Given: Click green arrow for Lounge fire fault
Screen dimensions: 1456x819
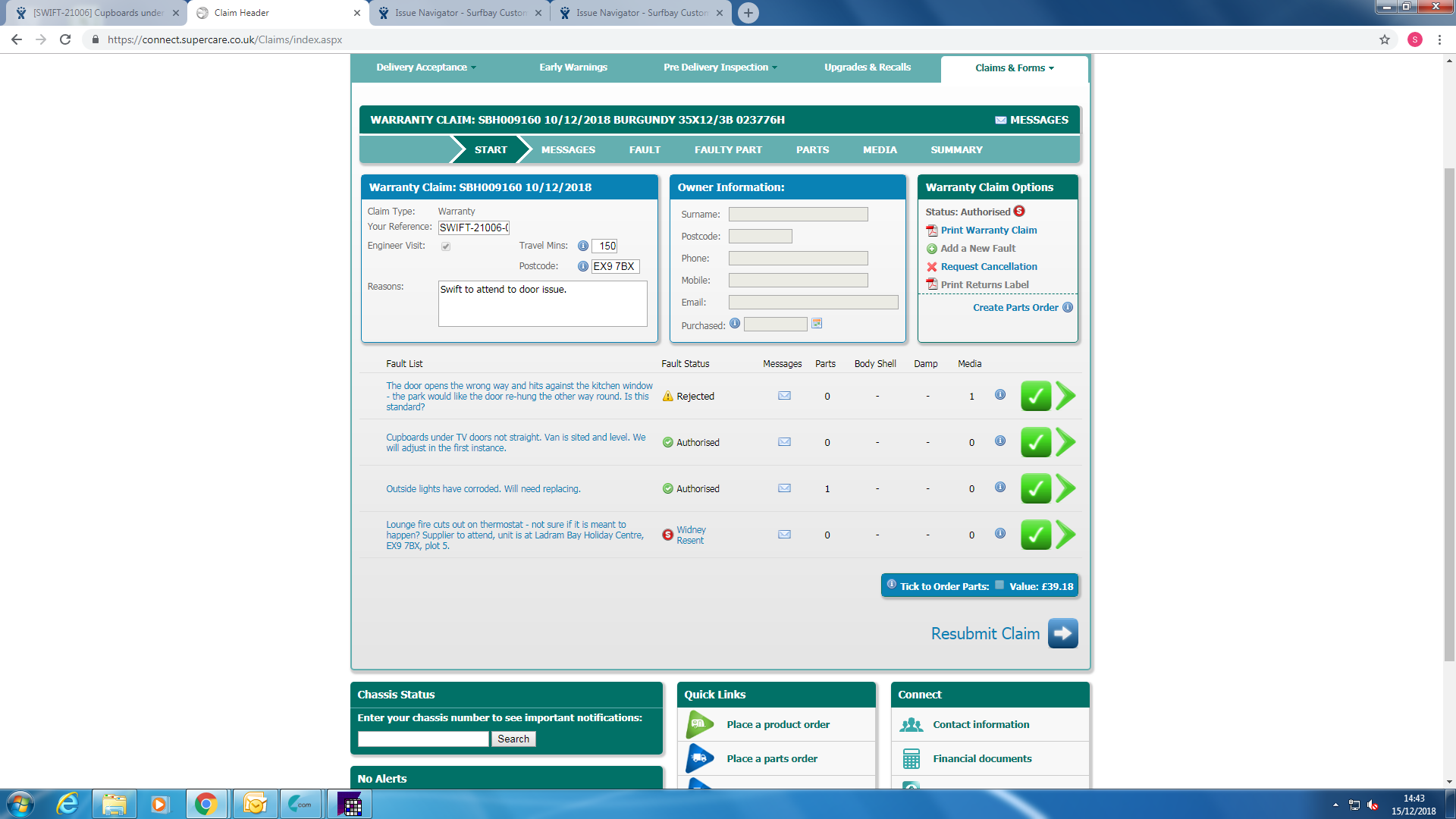Looking at the screenshot, I should point(1065,535).
